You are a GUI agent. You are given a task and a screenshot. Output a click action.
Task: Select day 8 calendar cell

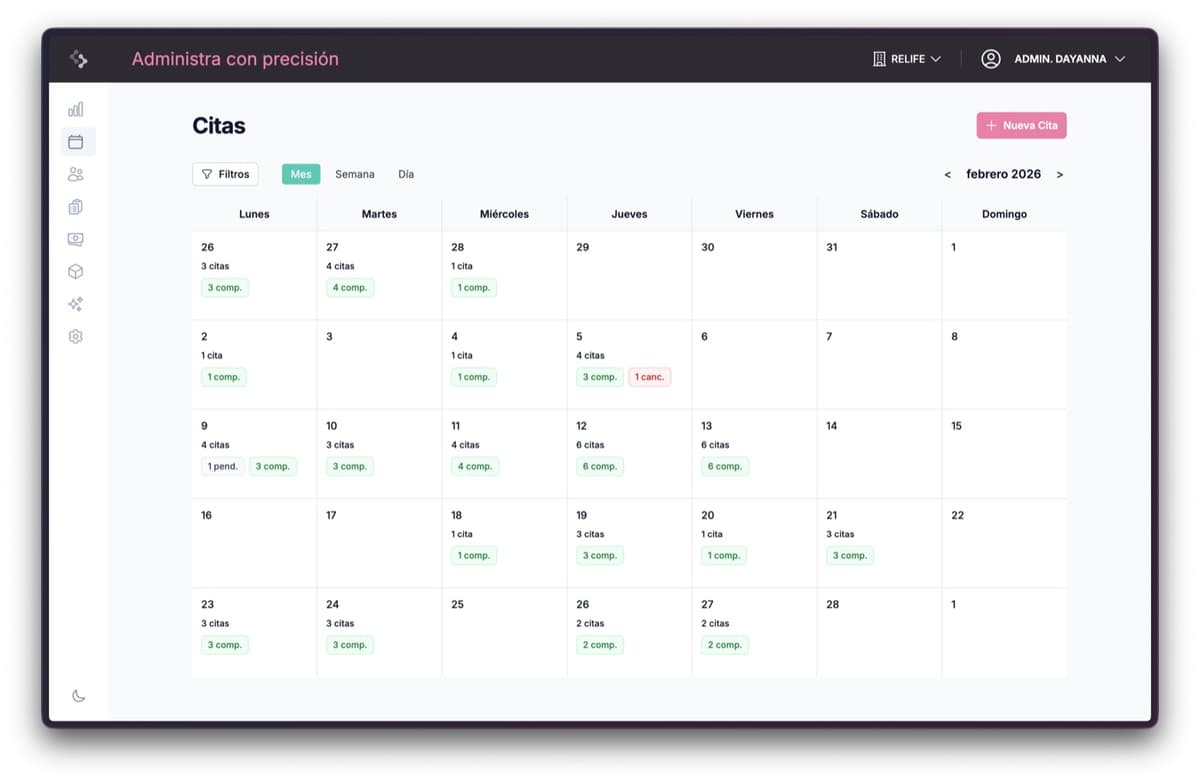coord(1004,365)
